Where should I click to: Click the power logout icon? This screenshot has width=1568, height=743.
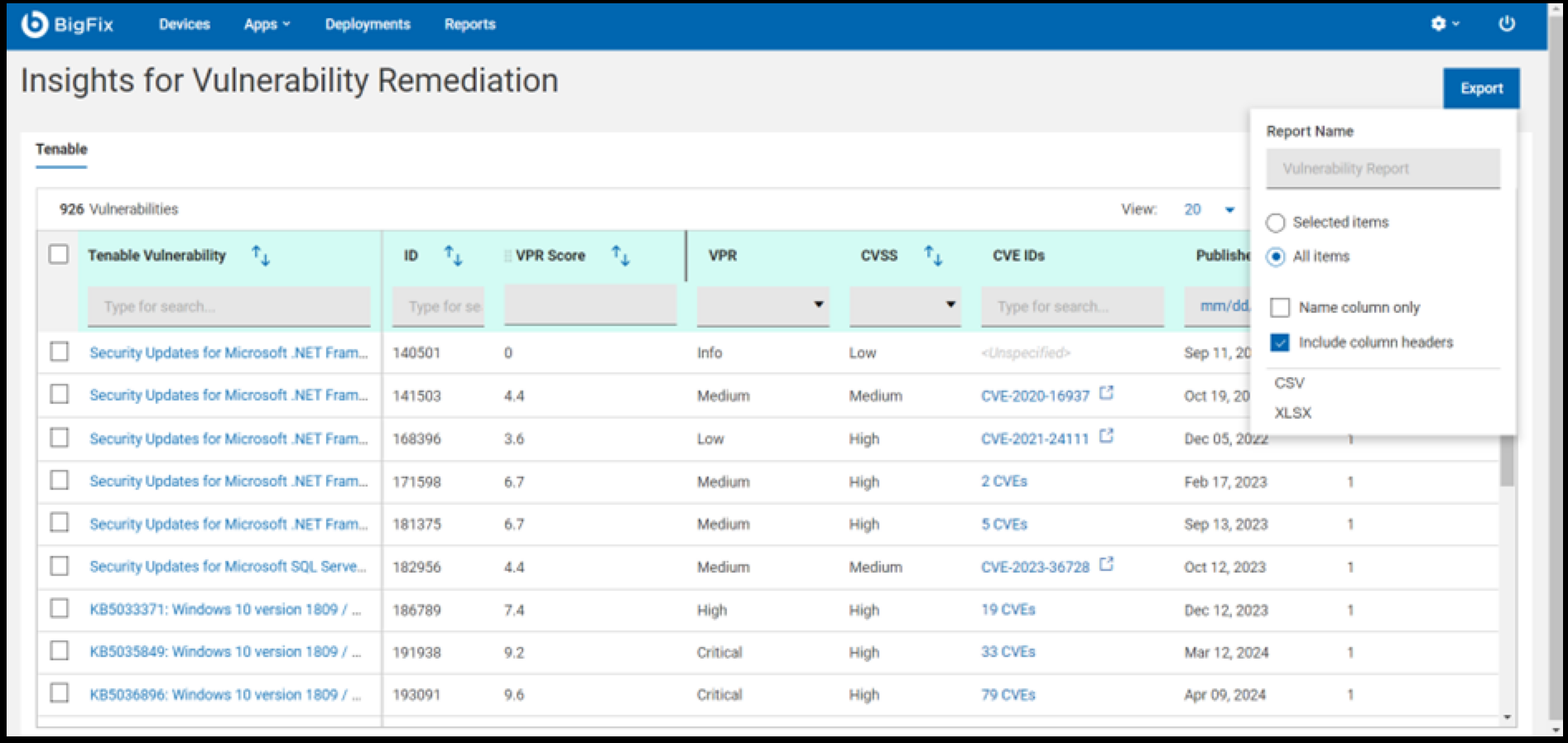pyautogui.click(x=1507, y=24)
